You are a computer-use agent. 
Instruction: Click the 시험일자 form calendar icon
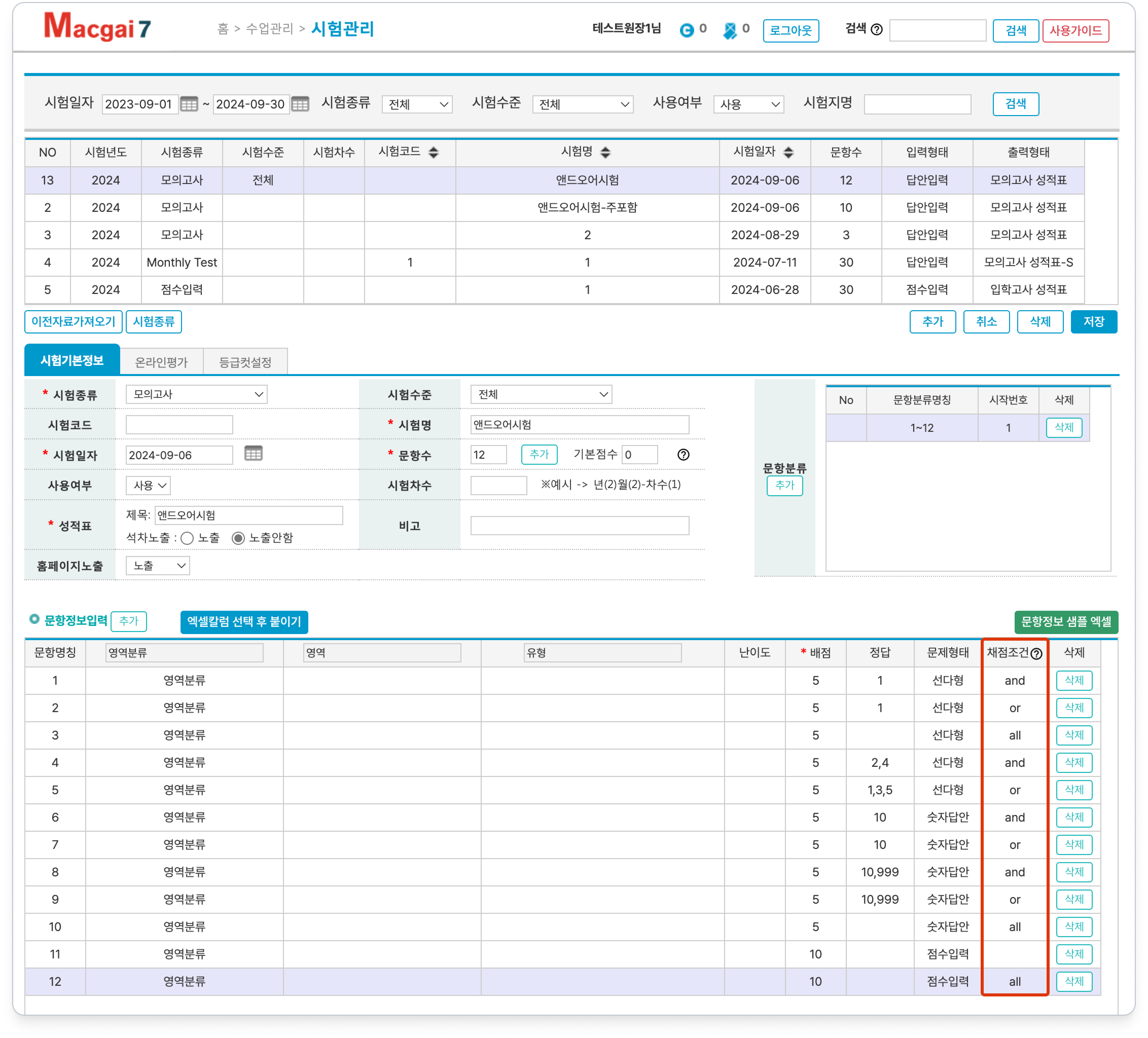pos(253,454)
